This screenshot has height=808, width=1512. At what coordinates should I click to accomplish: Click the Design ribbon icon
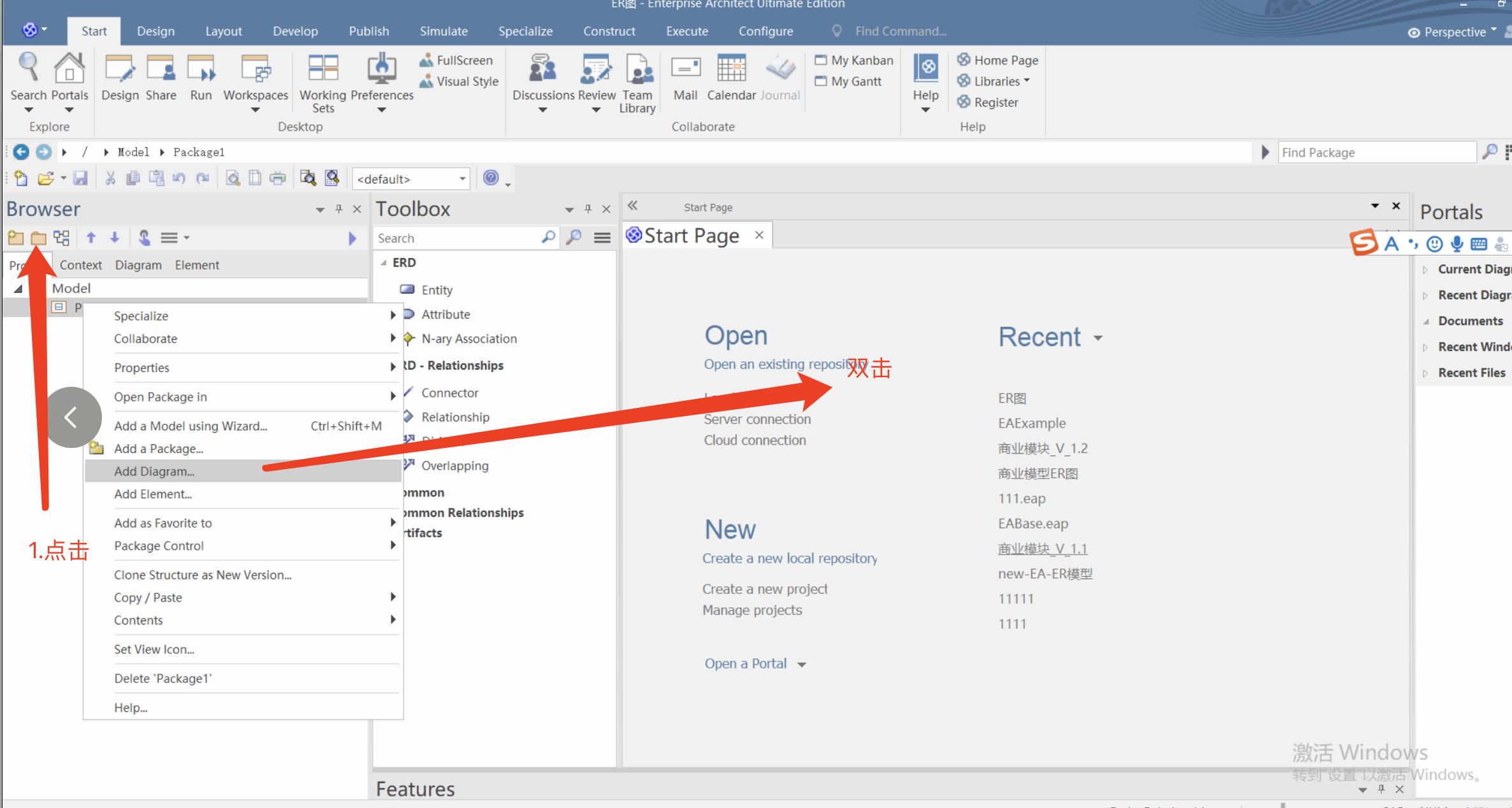click(x=120, y=68)
